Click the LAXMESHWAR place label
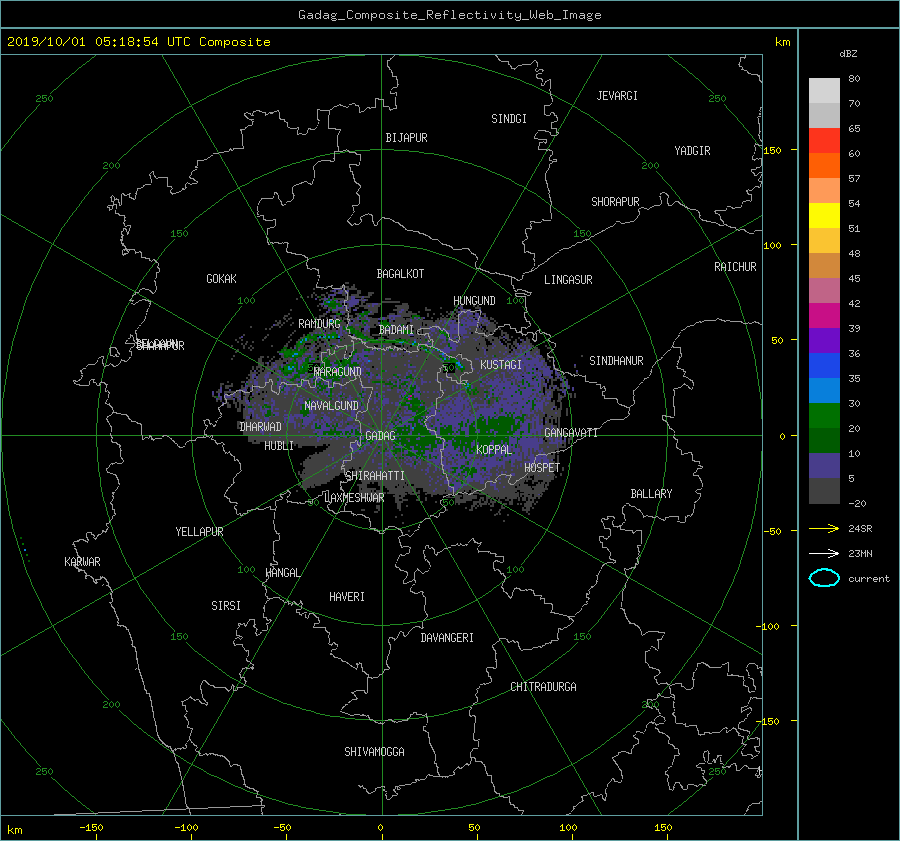 point(354,498)
